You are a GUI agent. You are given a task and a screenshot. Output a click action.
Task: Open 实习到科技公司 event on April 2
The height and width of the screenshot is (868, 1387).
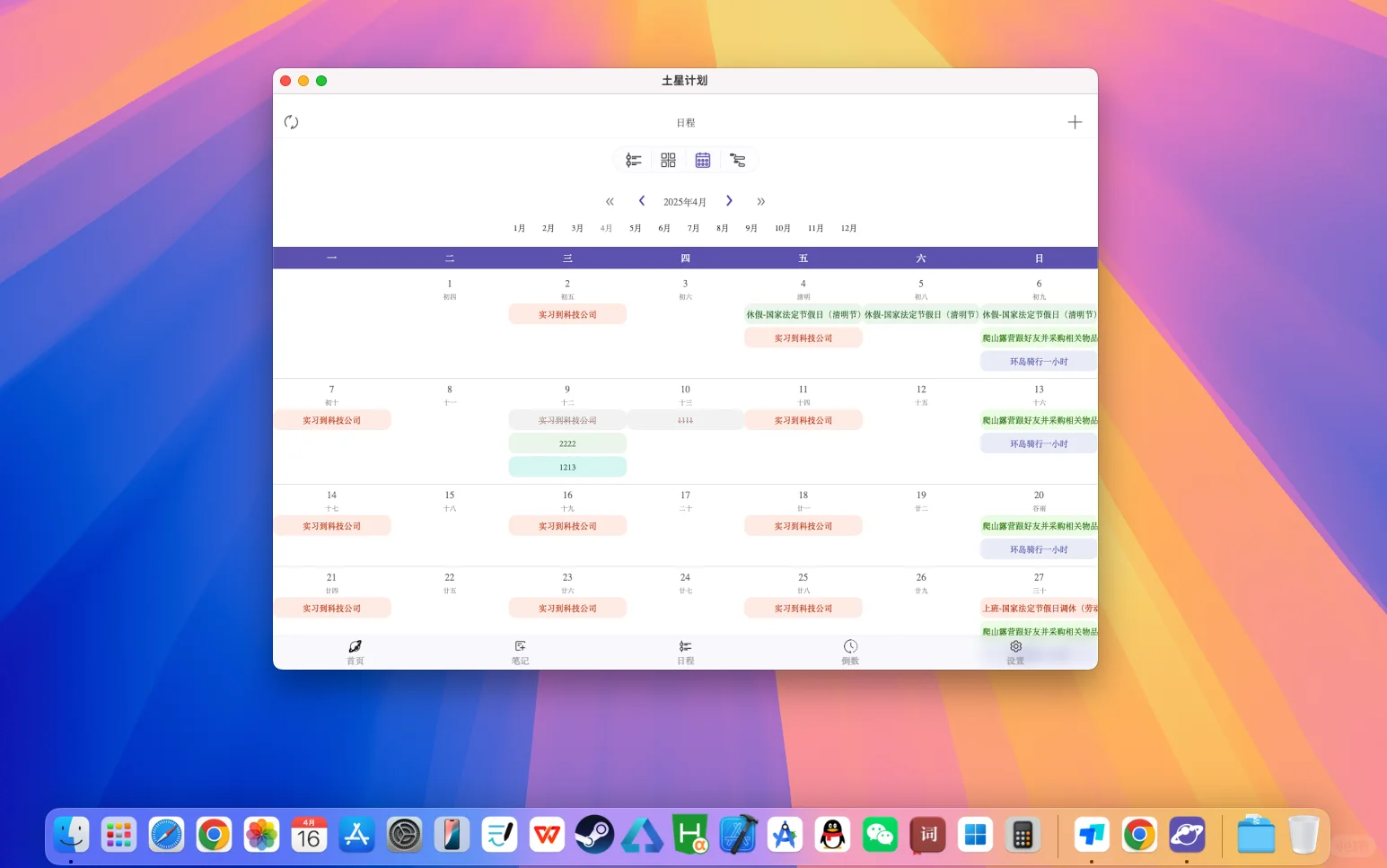click(x=567, y=313)
